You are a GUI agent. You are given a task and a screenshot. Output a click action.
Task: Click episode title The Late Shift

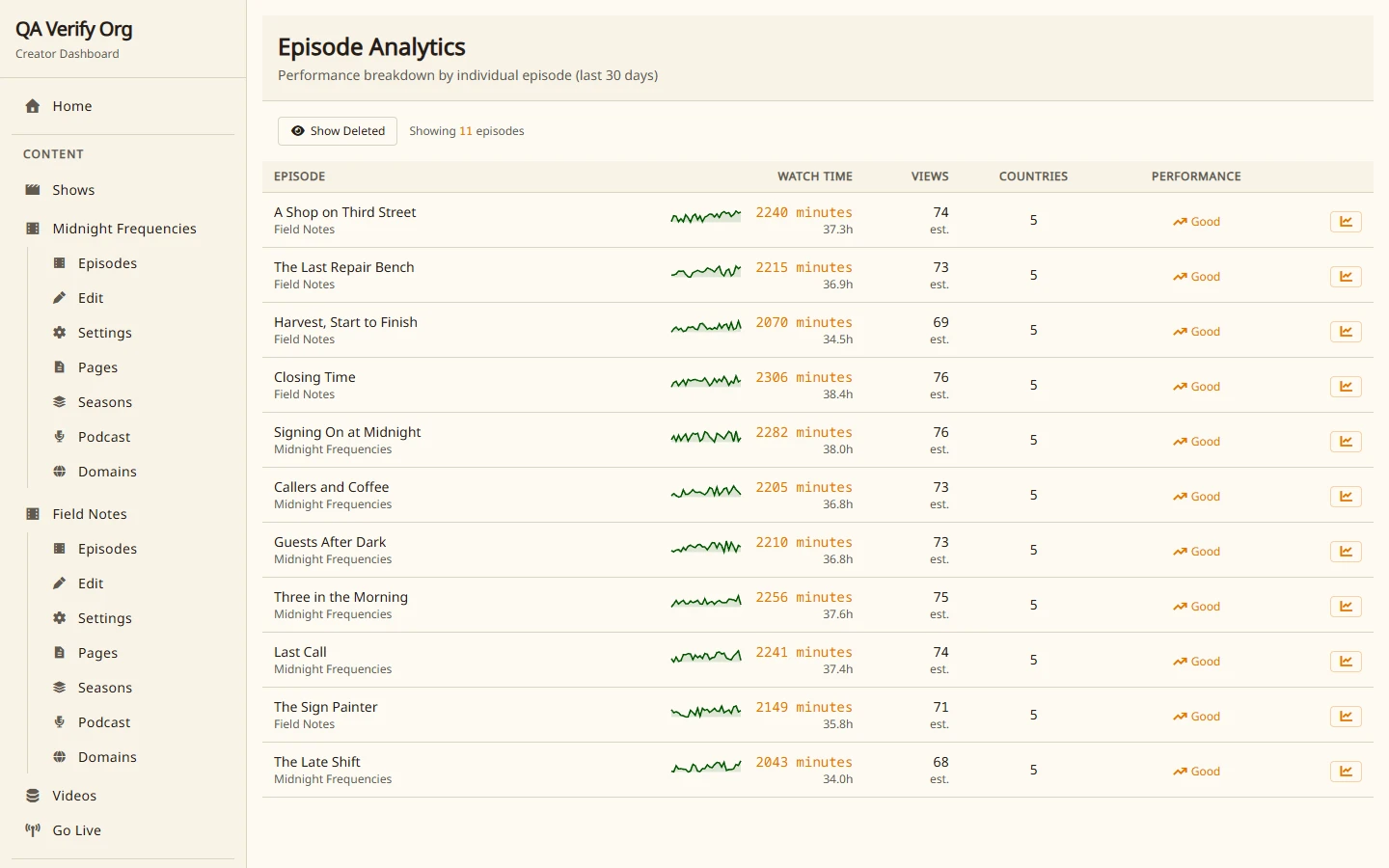click(317, 762)
